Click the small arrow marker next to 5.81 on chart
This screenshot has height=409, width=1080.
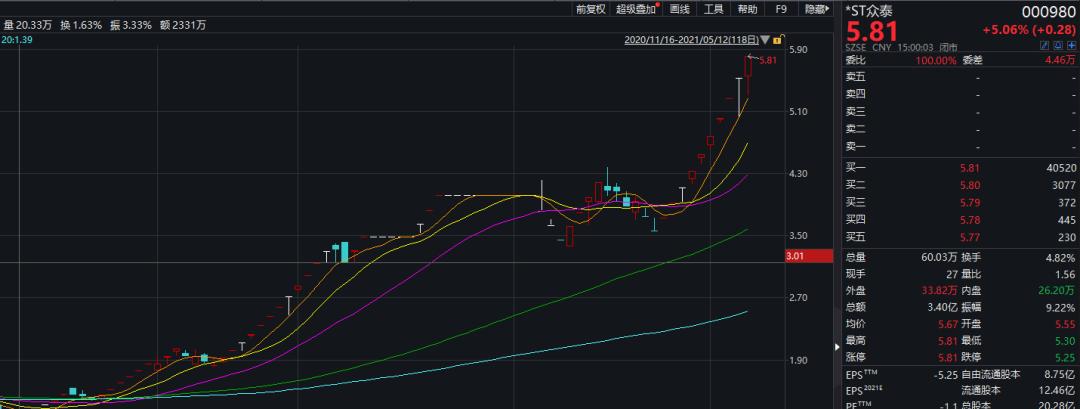tap(752, 57)
